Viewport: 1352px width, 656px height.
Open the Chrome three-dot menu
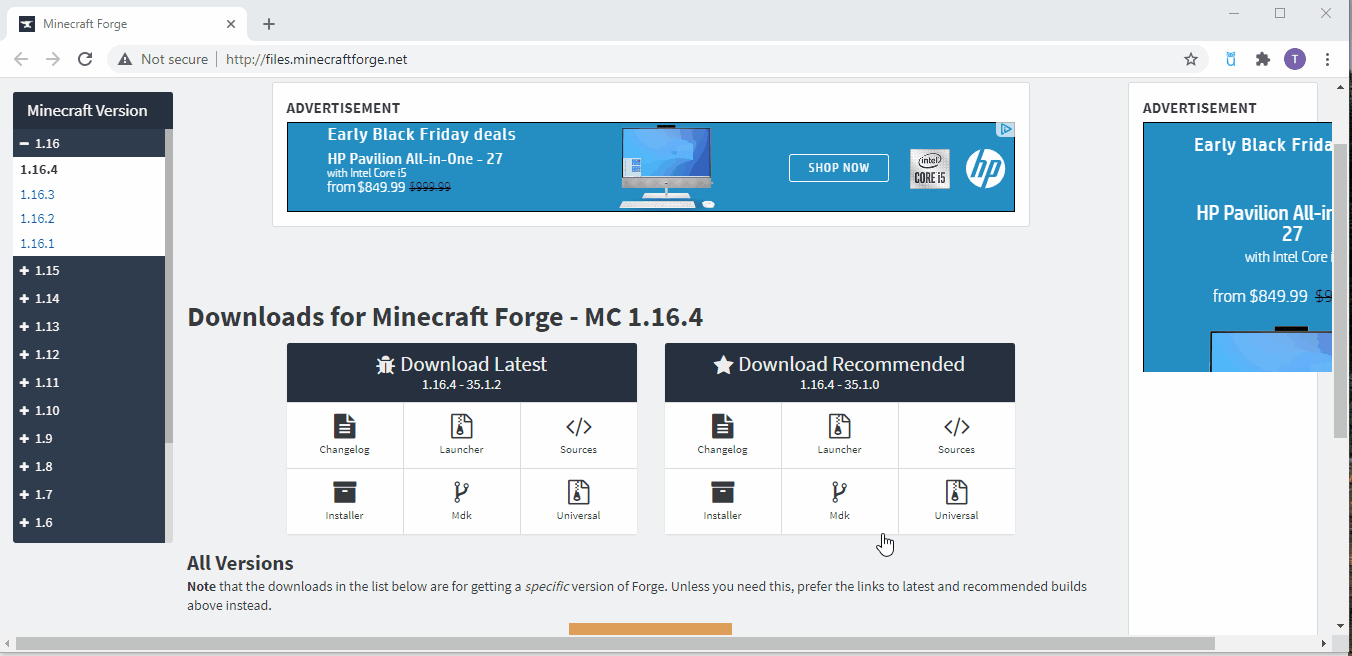point(1327,59)
